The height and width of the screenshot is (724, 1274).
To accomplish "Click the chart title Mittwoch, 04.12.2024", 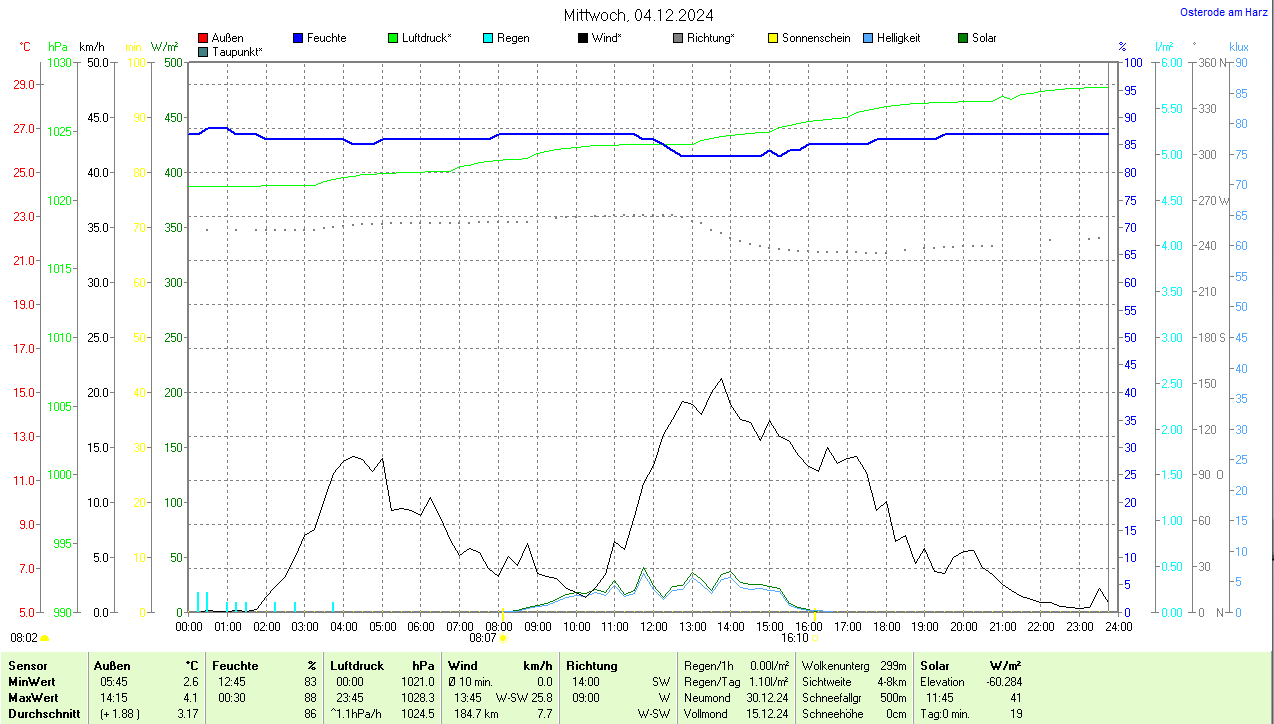I will (x=638, y=15).
